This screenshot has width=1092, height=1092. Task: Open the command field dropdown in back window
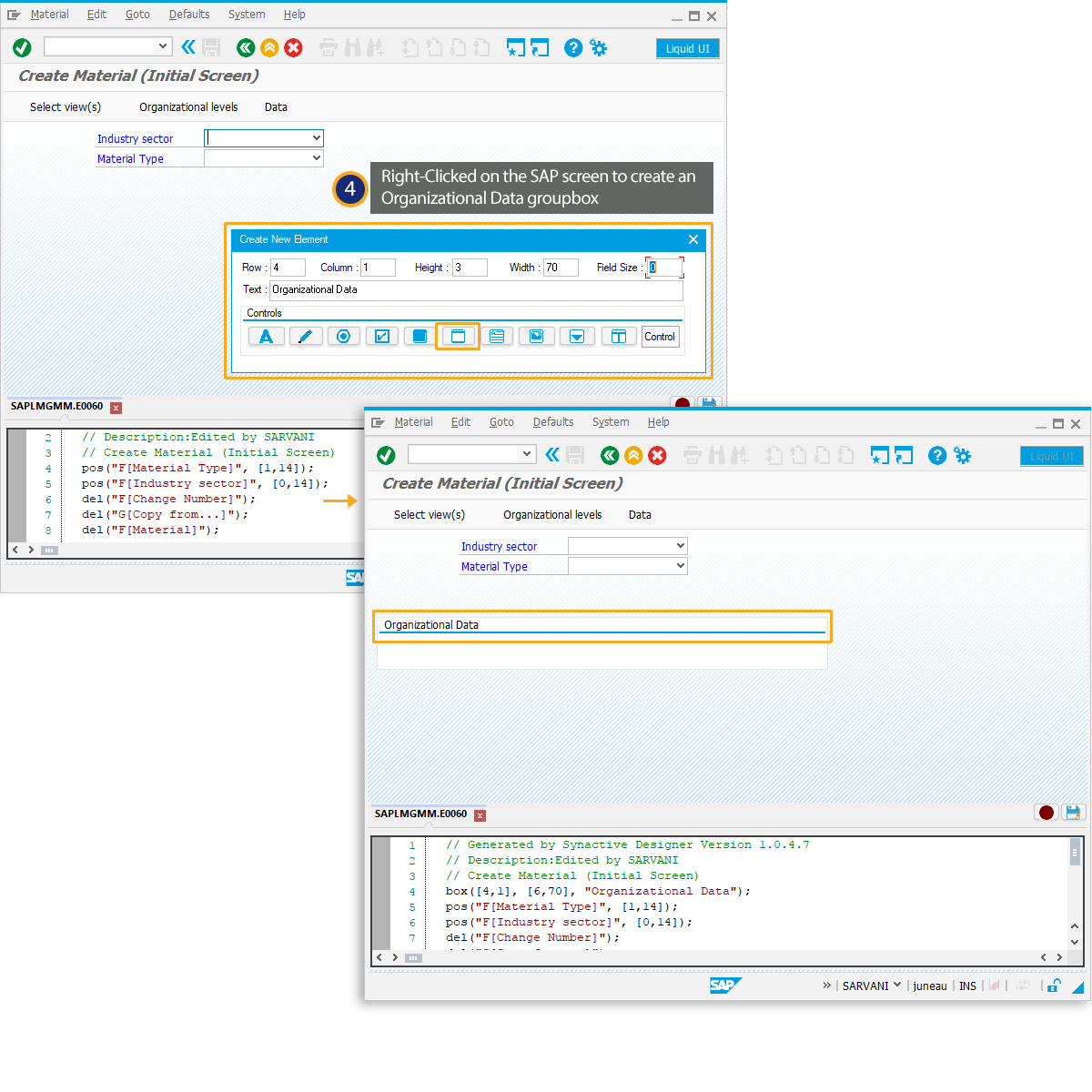point(163,45)
